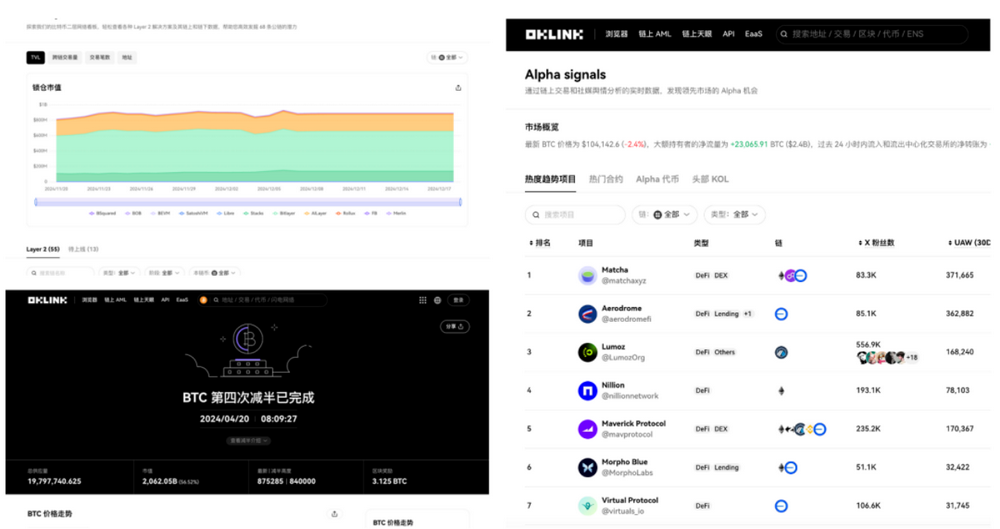
Task: Click the chain icon in the Lumoz row
Action: click(781, 352)
